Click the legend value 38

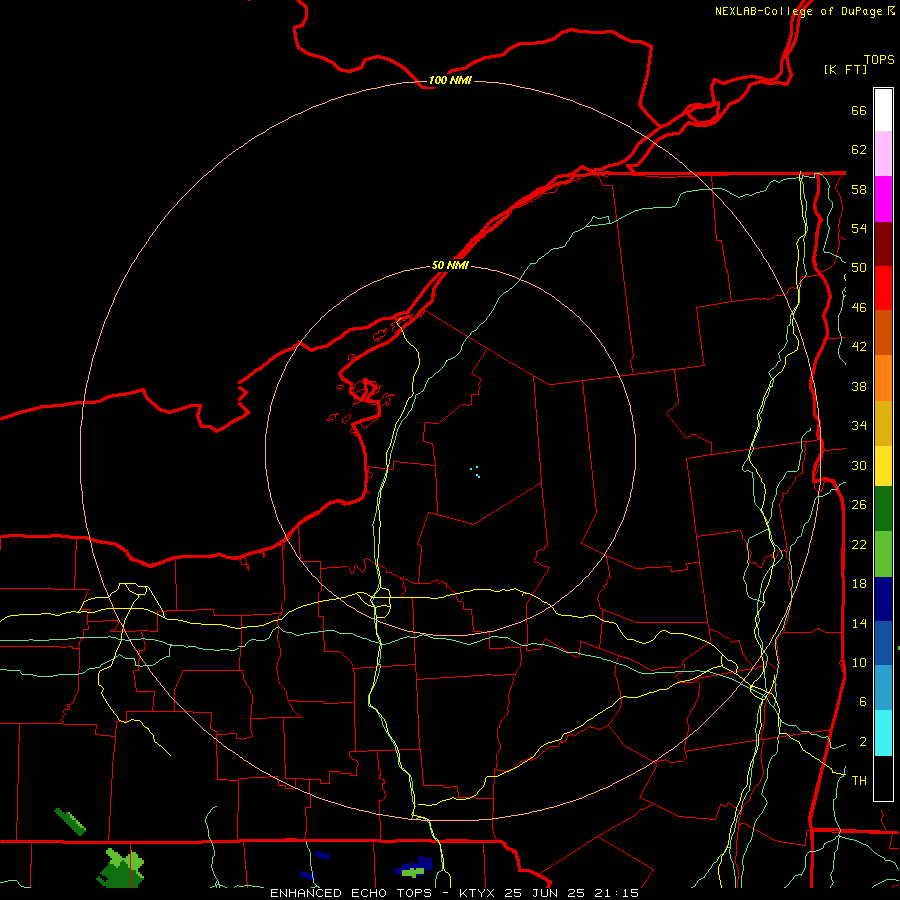[x=859, y=387]
